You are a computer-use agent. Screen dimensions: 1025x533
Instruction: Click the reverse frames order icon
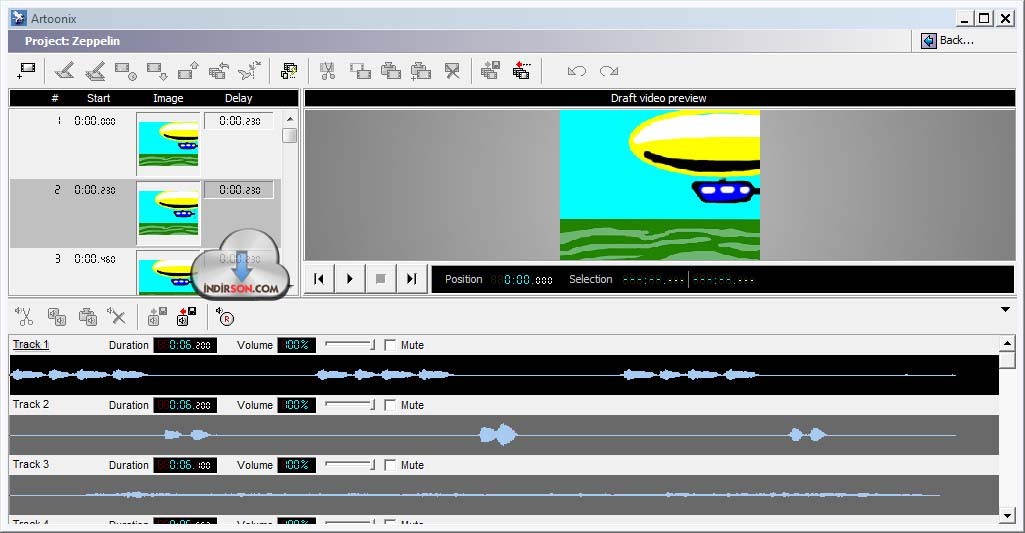[x=219, y=71]
